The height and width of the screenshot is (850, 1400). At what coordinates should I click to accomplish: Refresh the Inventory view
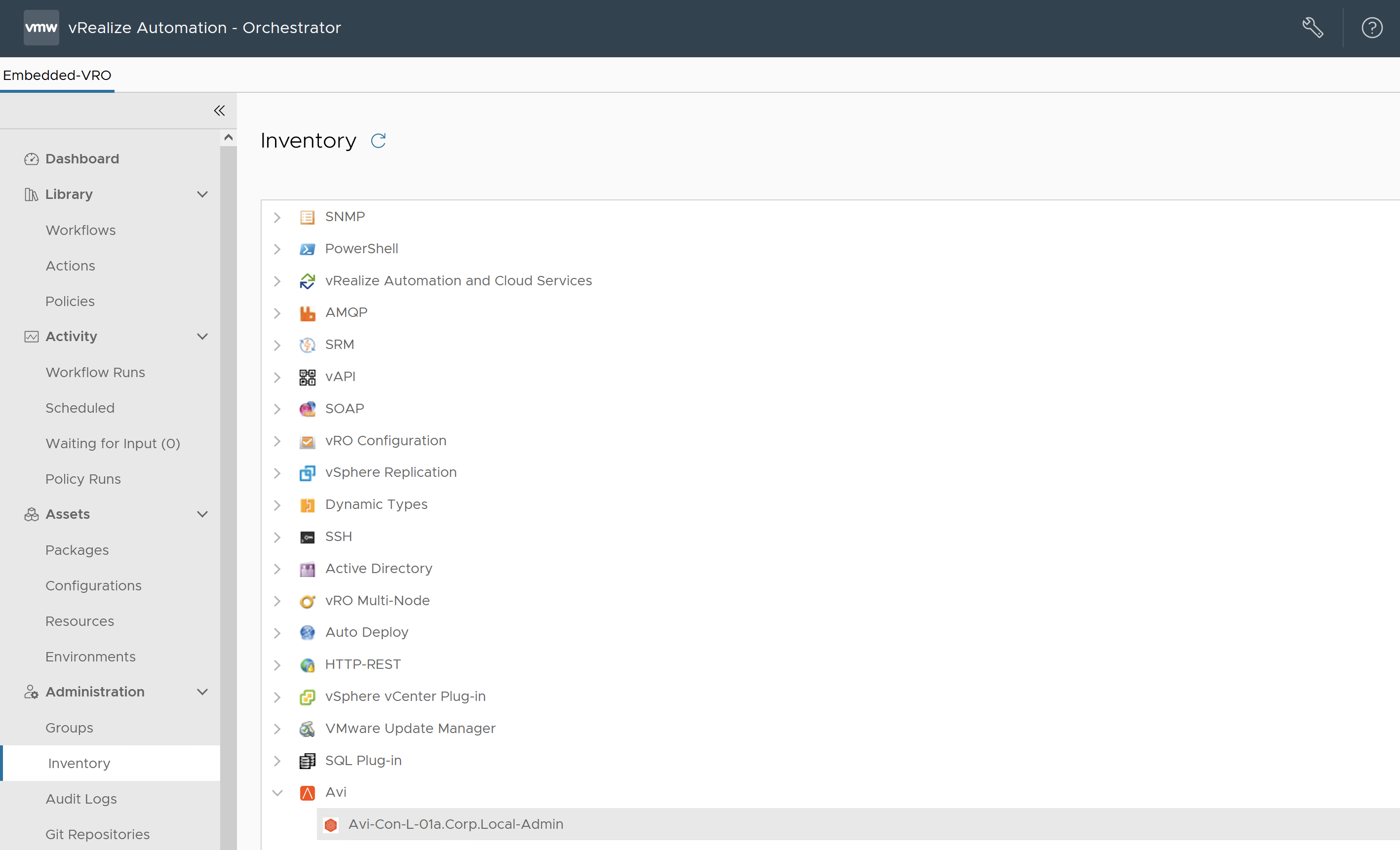[379, 141]
